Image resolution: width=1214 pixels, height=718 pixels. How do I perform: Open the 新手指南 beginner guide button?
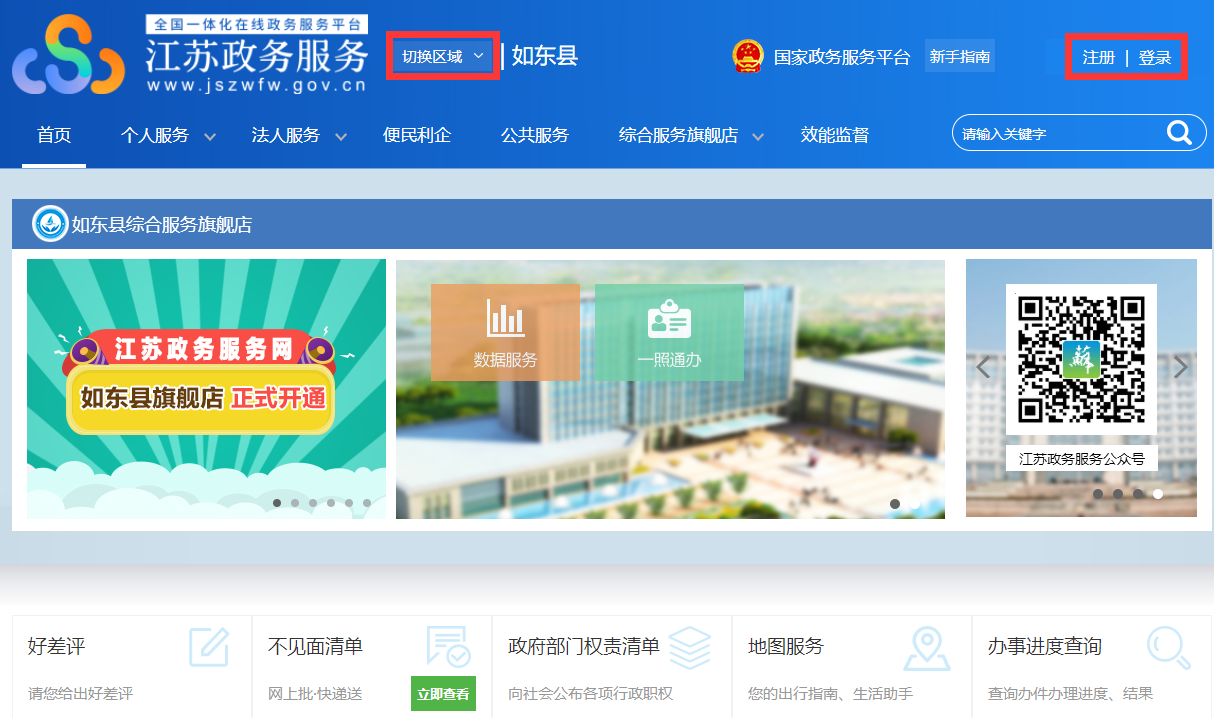click(x=960, y=56)
